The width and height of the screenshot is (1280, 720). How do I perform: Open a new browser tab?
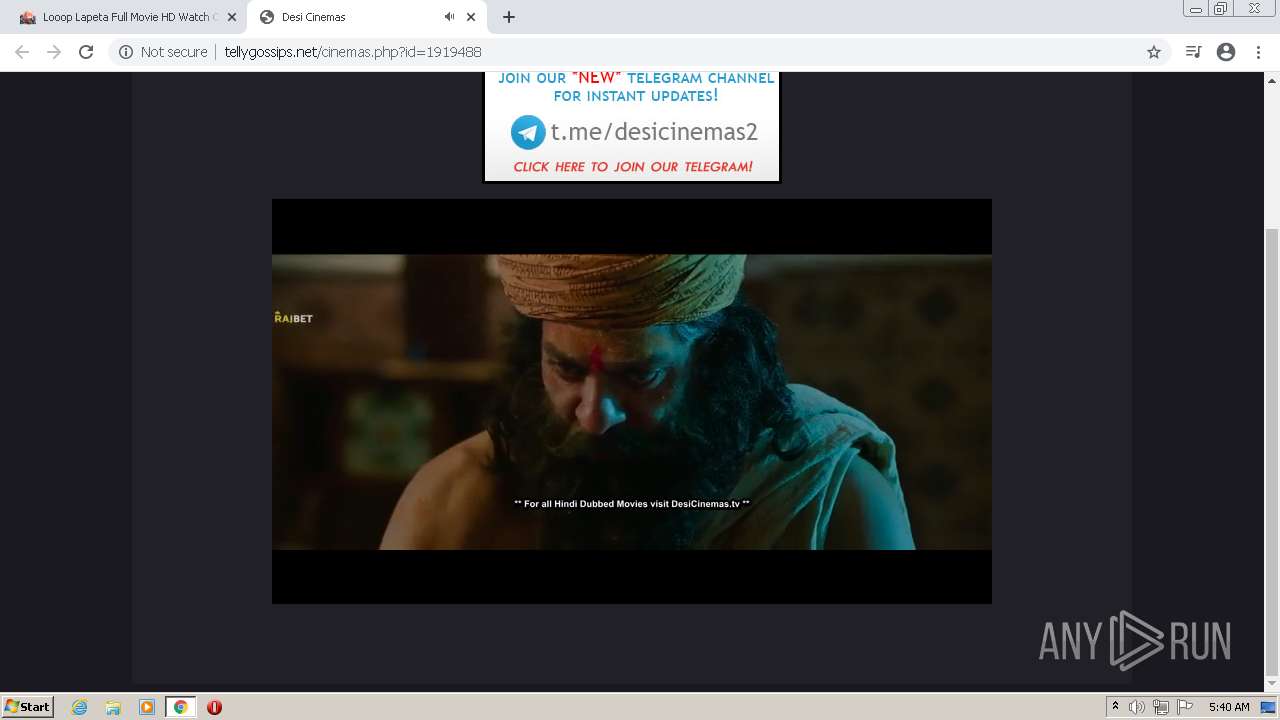tap(509, 17)
